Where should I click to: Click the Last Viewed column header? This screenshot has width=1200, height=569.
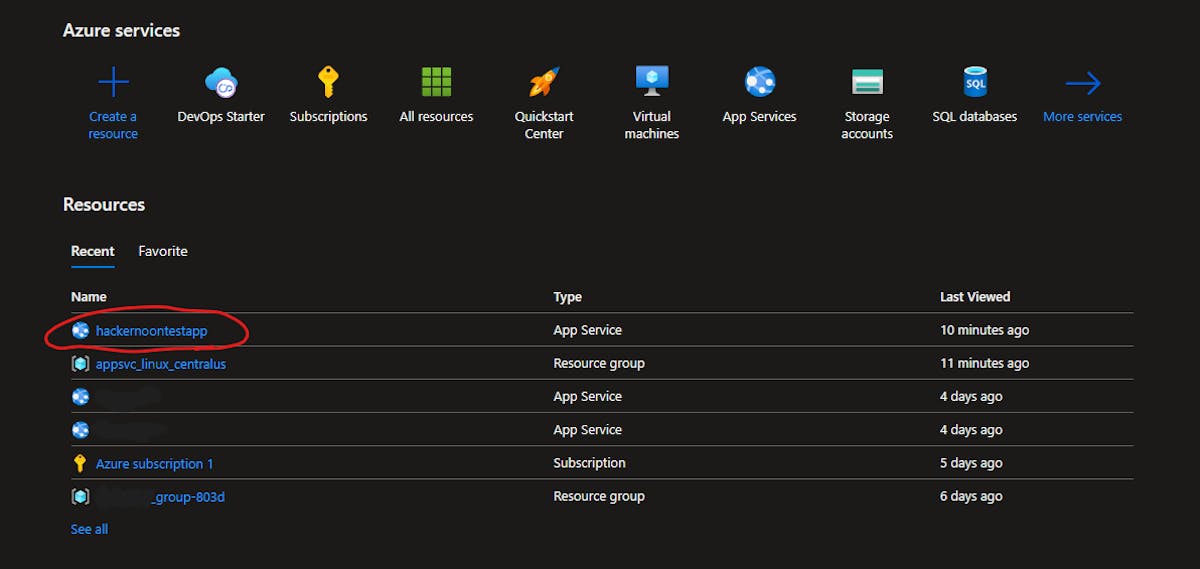975,297
